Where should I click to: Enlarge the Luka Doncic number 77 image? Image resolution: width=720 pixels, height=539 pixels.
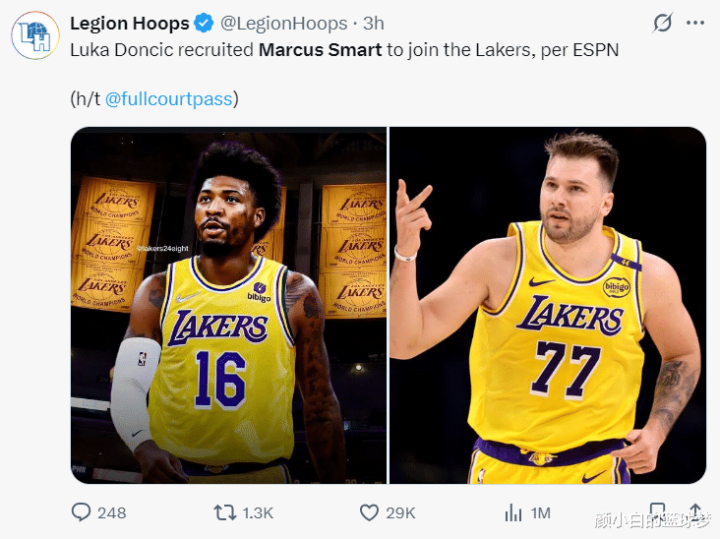pos(548,305)
